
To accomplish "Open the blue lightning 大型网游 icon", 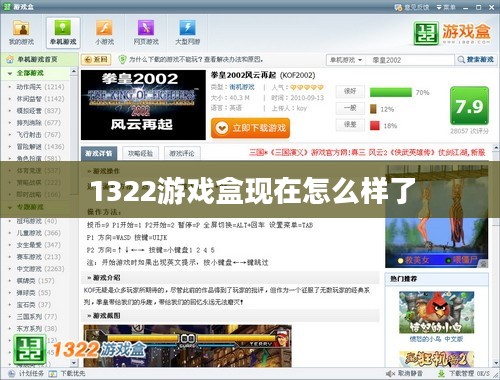I will (x=188, y=27).
